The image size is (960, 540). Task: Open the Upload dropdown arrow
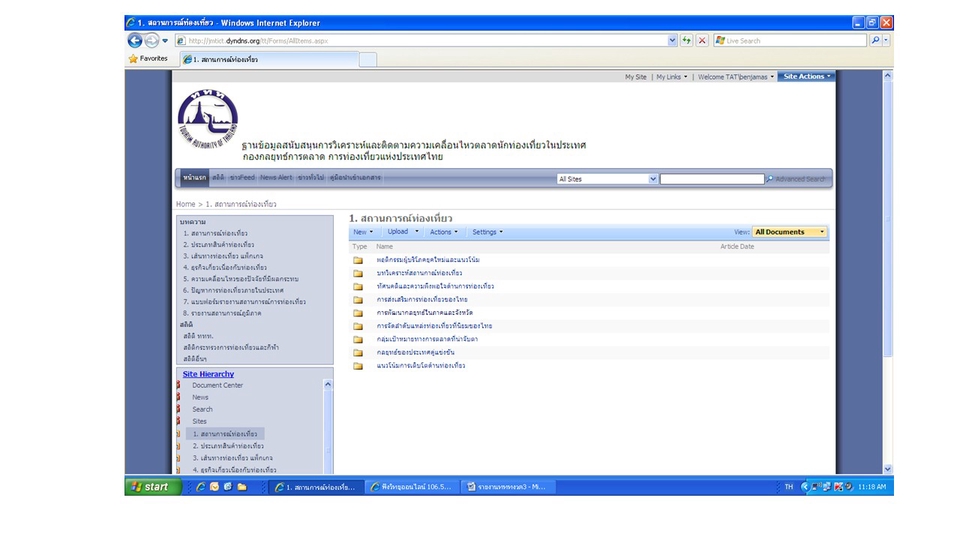click(417, 231)
